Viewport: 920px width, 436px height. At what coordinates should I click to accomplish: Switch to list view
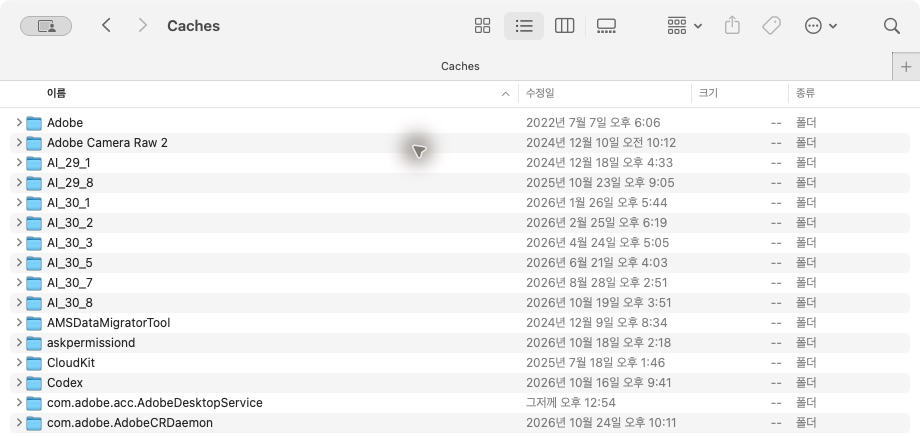coord(524,26)
